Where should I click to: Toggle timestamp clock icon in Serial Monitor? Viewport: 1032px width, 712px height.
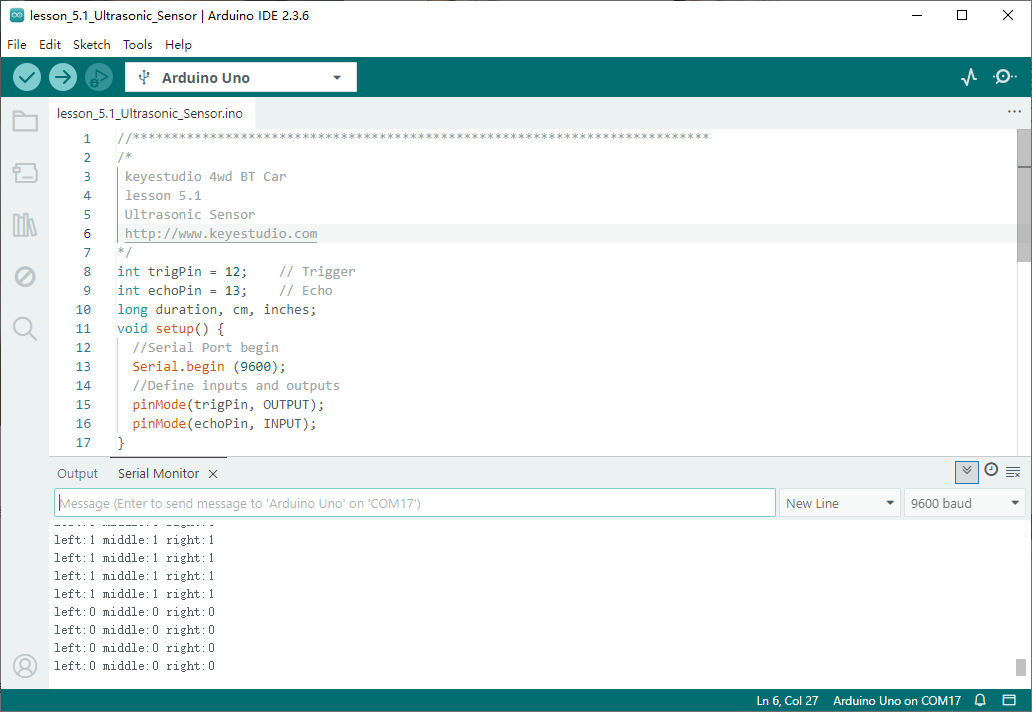[991, 470]
